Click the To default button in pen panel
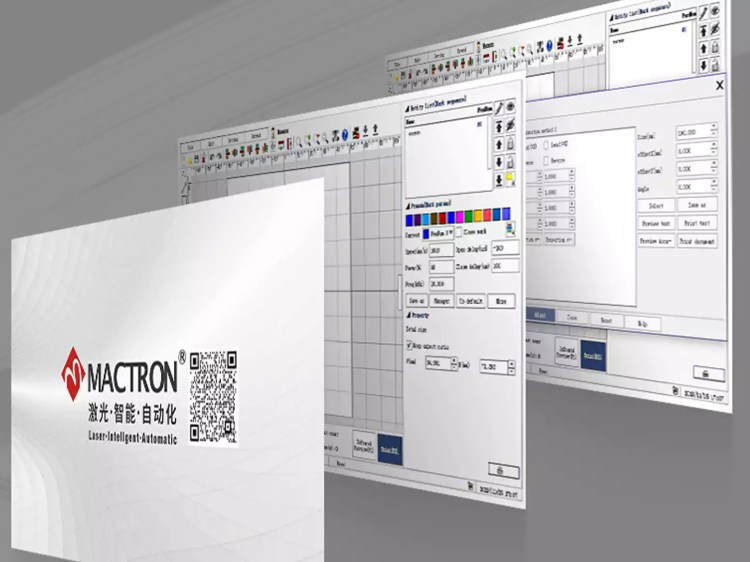 [x=472, y=299]
